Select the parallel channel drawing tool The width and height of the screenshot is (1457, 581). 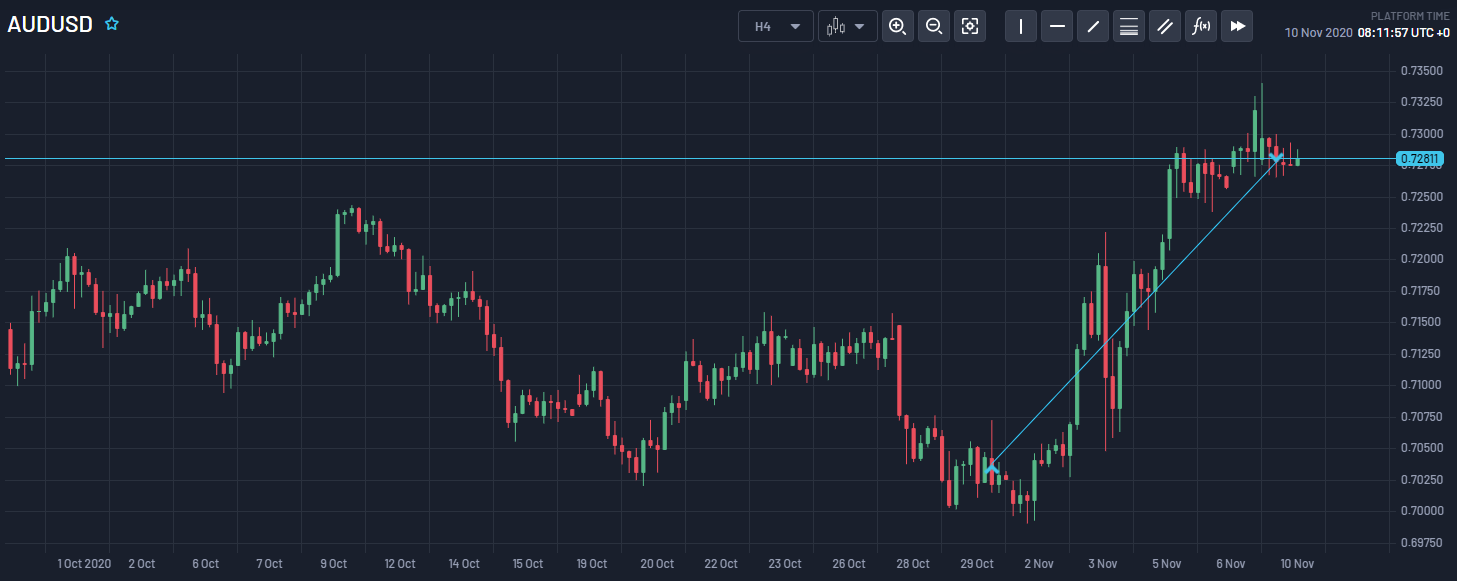coord(1165,26)
